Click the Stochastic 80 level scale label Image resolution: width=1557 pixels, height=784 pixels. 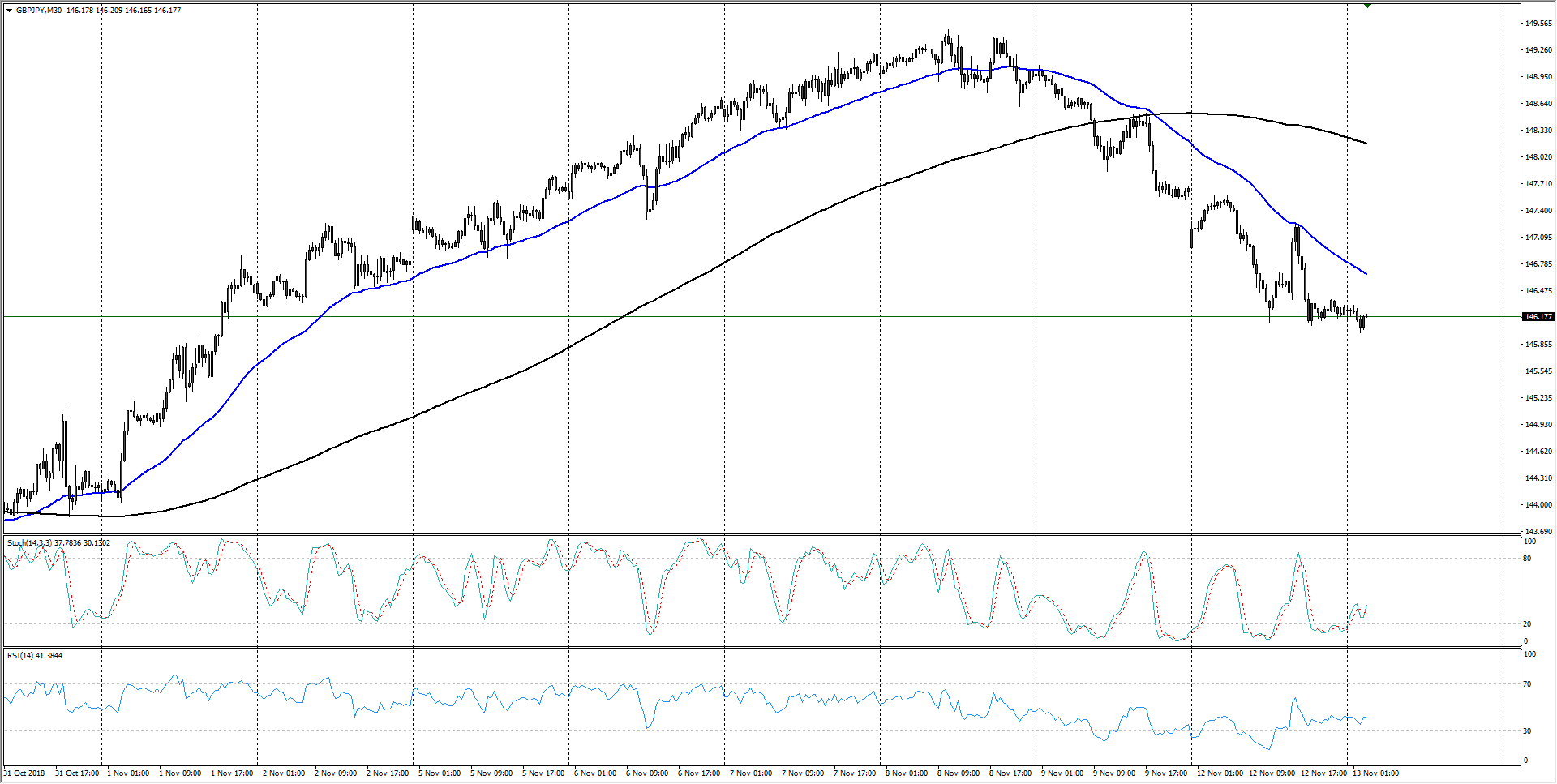(x=1528, y=559)
